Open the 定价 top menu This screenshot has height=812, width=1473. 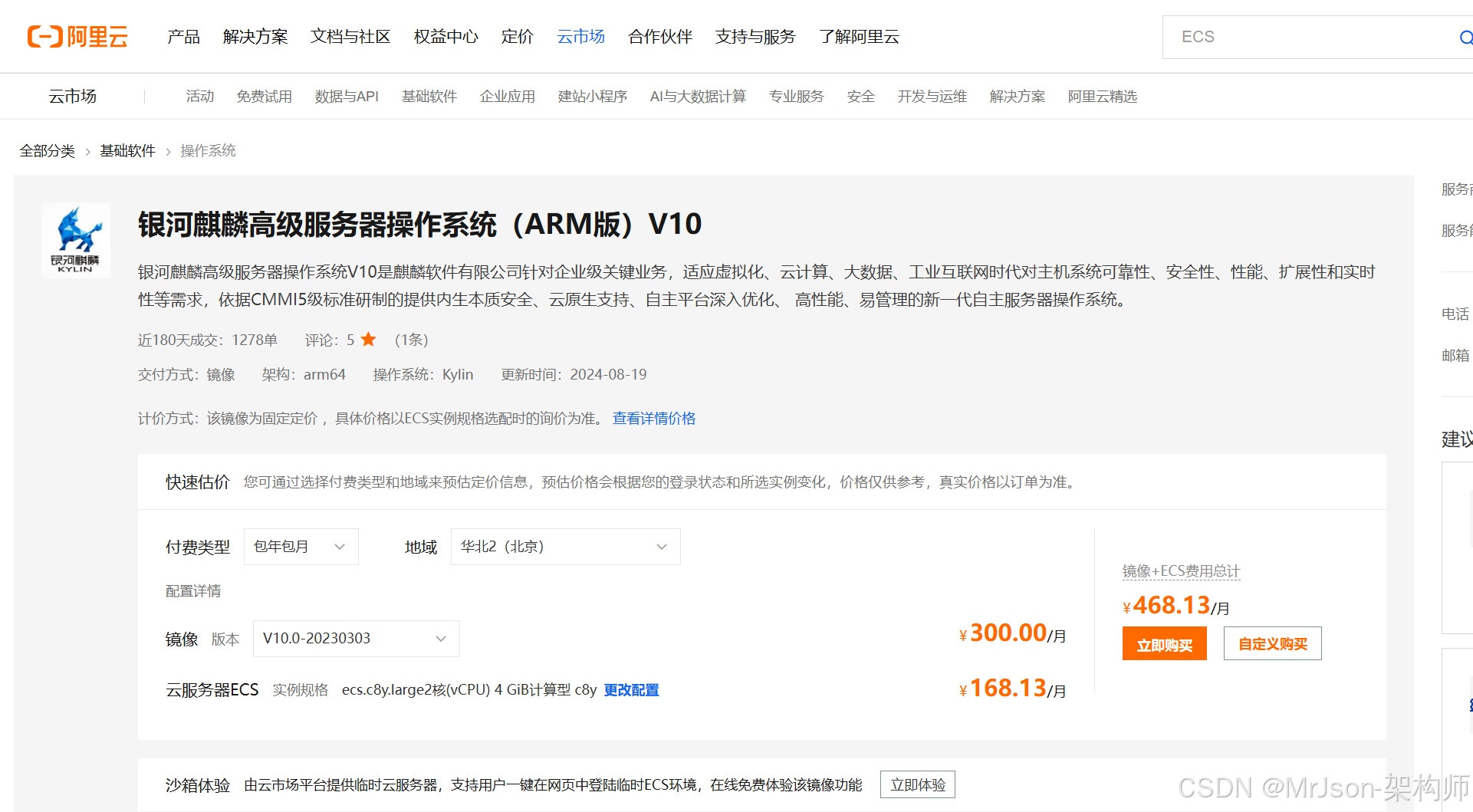click(517, 37)
